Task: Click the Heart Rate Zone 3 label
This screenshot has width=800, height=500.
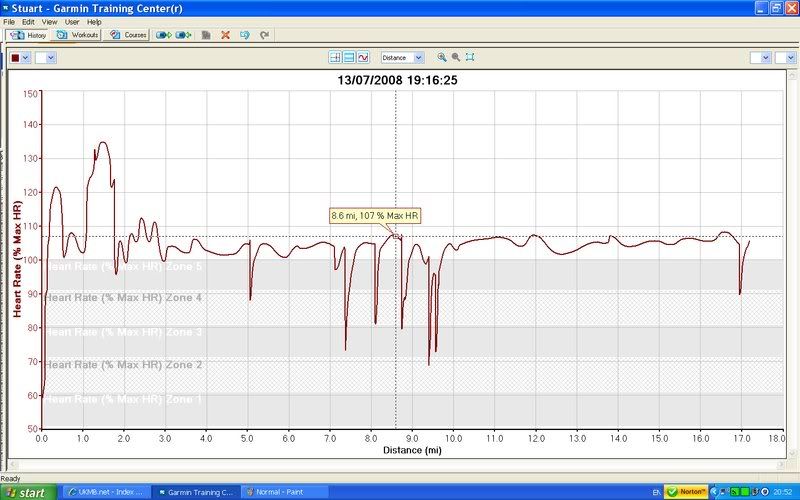Action: (123, 332)
